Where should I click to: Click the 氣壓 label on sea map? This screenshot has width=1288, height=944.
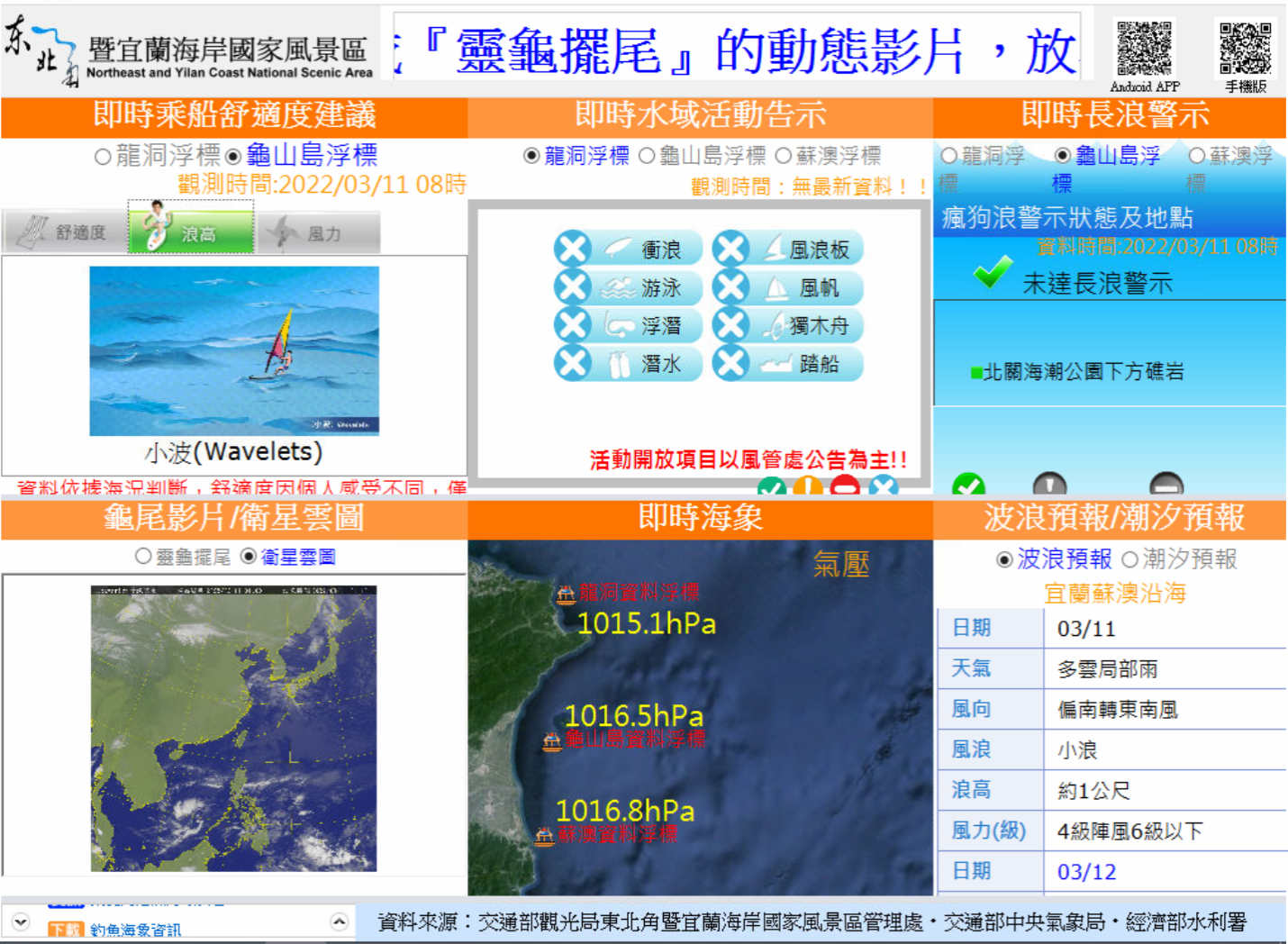pyautogui.click(x=841, y=564)
